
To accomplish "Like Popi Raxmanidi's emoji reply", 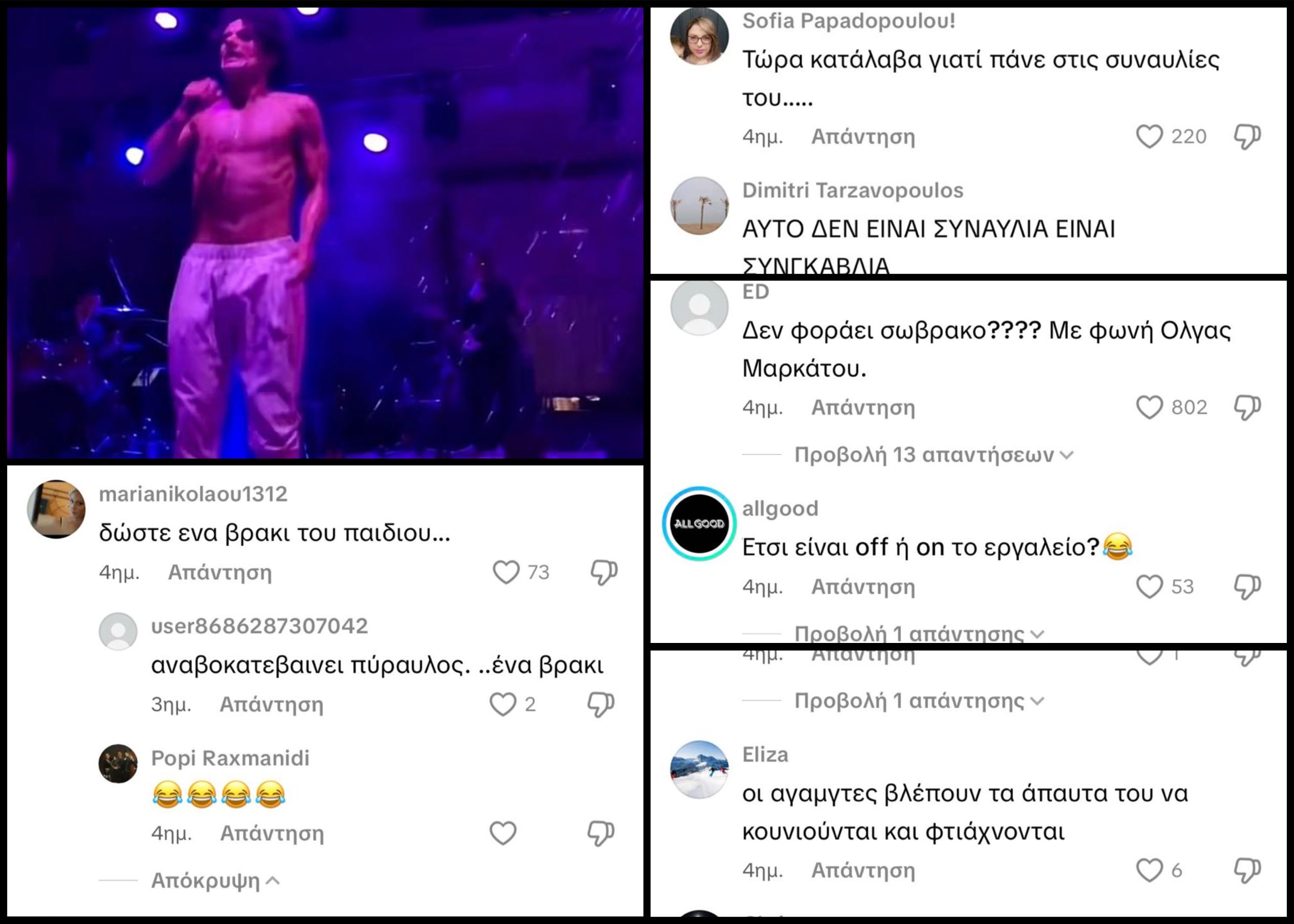I will click(503, 834).
